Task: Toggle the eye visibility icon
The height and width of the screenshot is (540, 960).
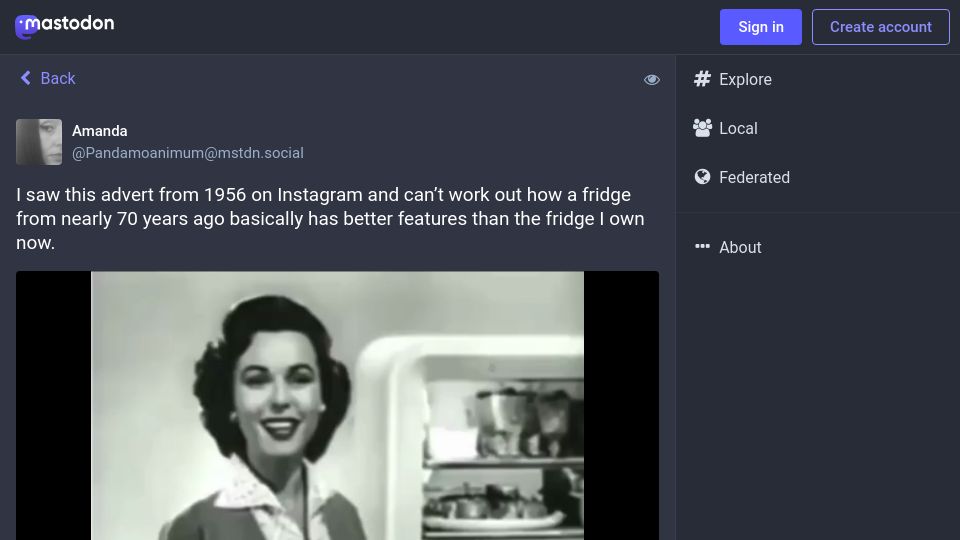Action: pos(651,80)
